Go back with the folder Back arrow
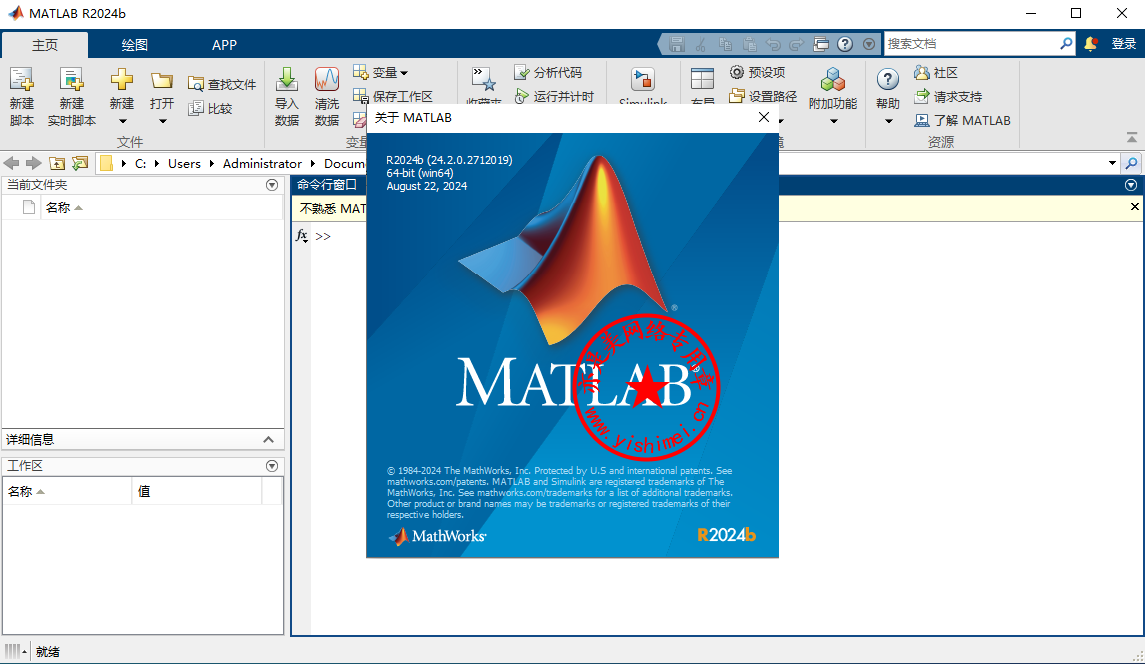 pyautogui.click(x=11, y=163)
